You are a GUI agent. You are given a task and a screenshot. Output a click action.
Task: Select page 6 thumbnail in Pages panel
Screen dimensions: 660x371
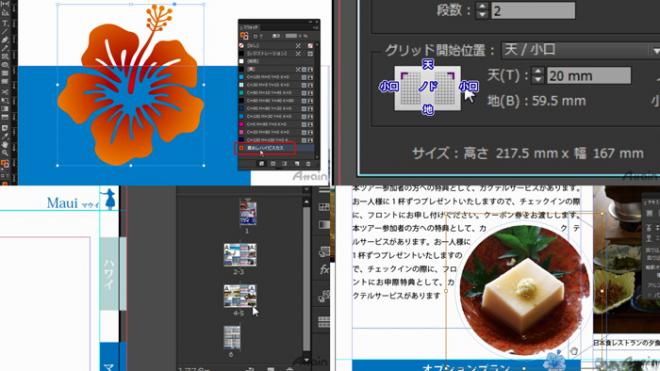(x=232, y=337)
